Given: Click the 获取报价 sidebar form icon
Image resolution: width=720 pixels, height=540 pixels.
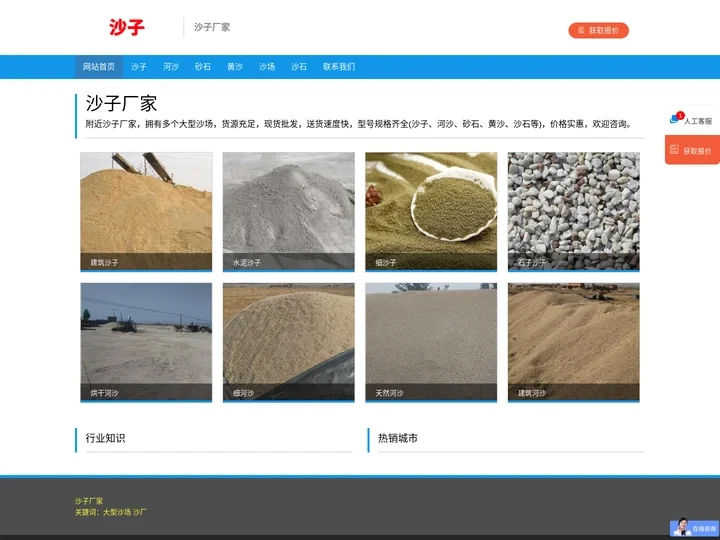Looking at the screenshot, I should 675,150.
